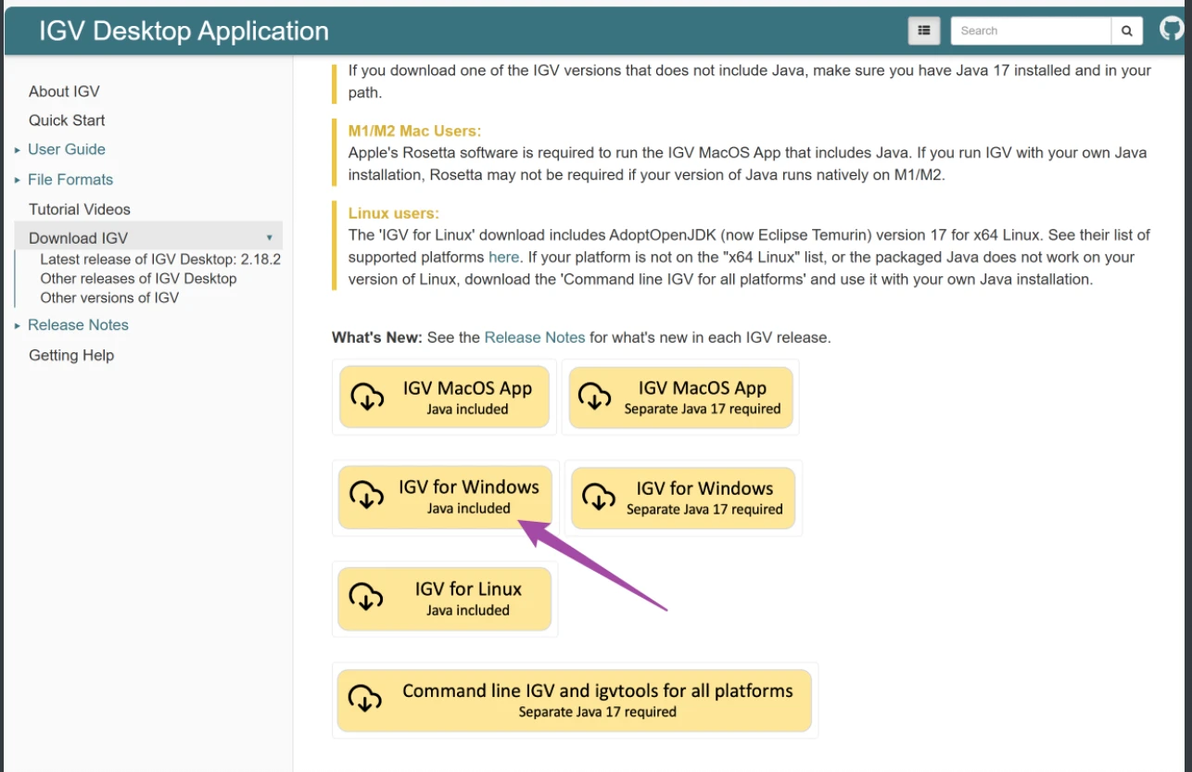Expand the User Guide sidebar section
The height and width of the screenshot is (772, 1192).
click(x=18, y=150)
